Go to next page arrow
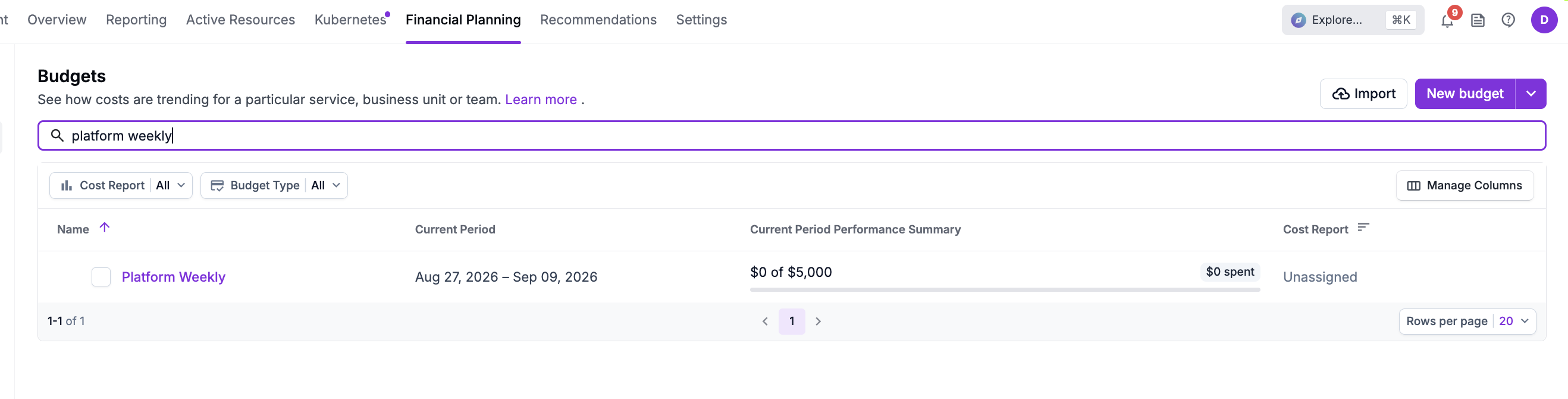Image resolution: width=1568 pixels, height=399 pixels. pyautogui.click(x=818, y=321)
